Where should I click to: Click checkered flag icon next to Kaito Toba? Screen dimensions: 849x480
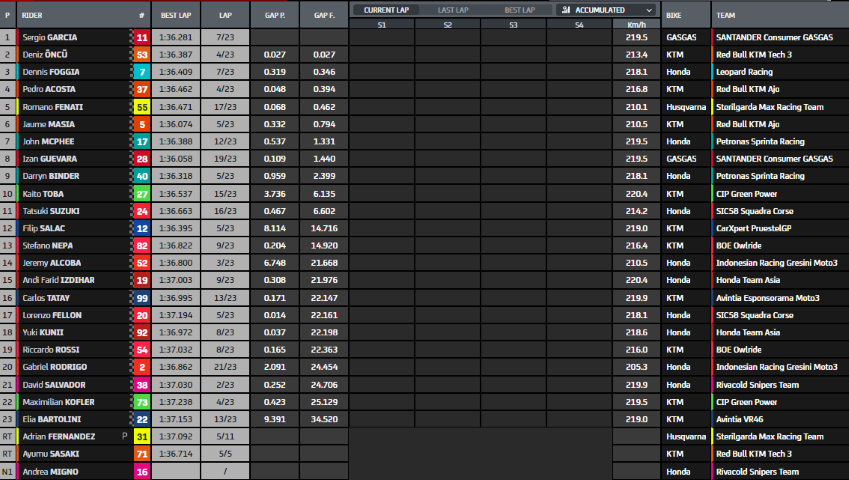pyautogui.click(x=130, y=193)
